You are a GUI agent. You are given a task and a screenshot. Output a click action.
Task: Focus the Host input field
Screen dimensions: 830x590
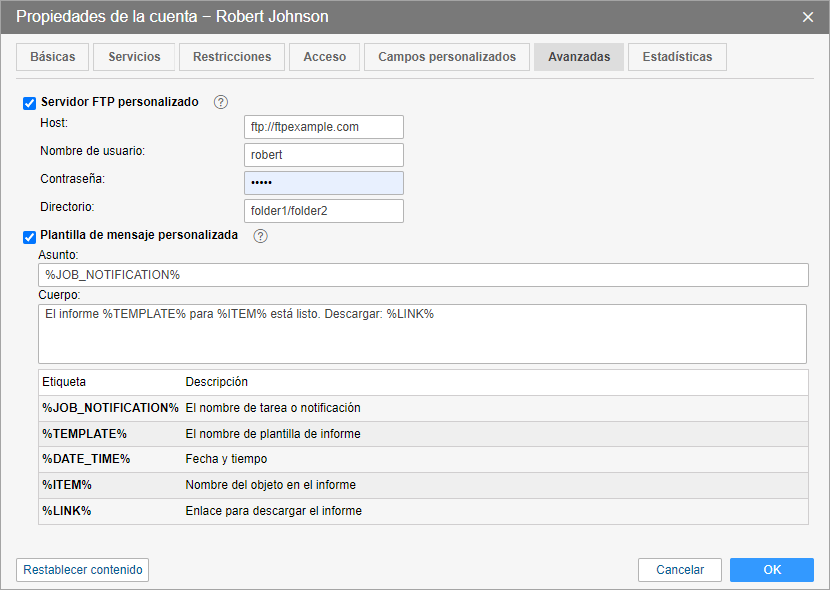(323, 127)
